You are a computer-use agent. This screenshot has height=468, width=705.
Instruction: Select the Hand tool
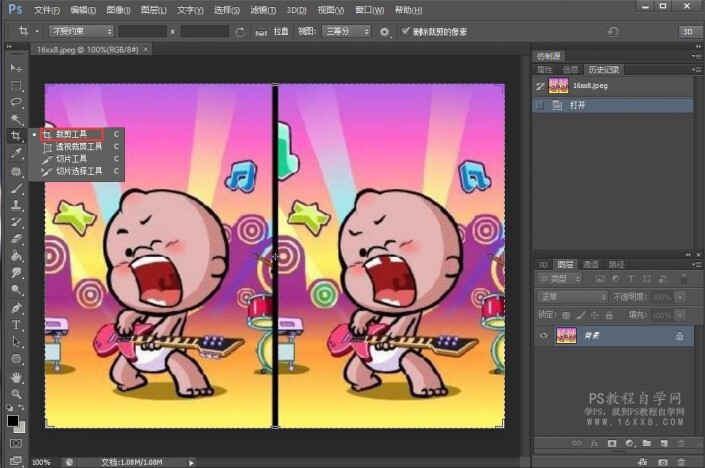16,377
